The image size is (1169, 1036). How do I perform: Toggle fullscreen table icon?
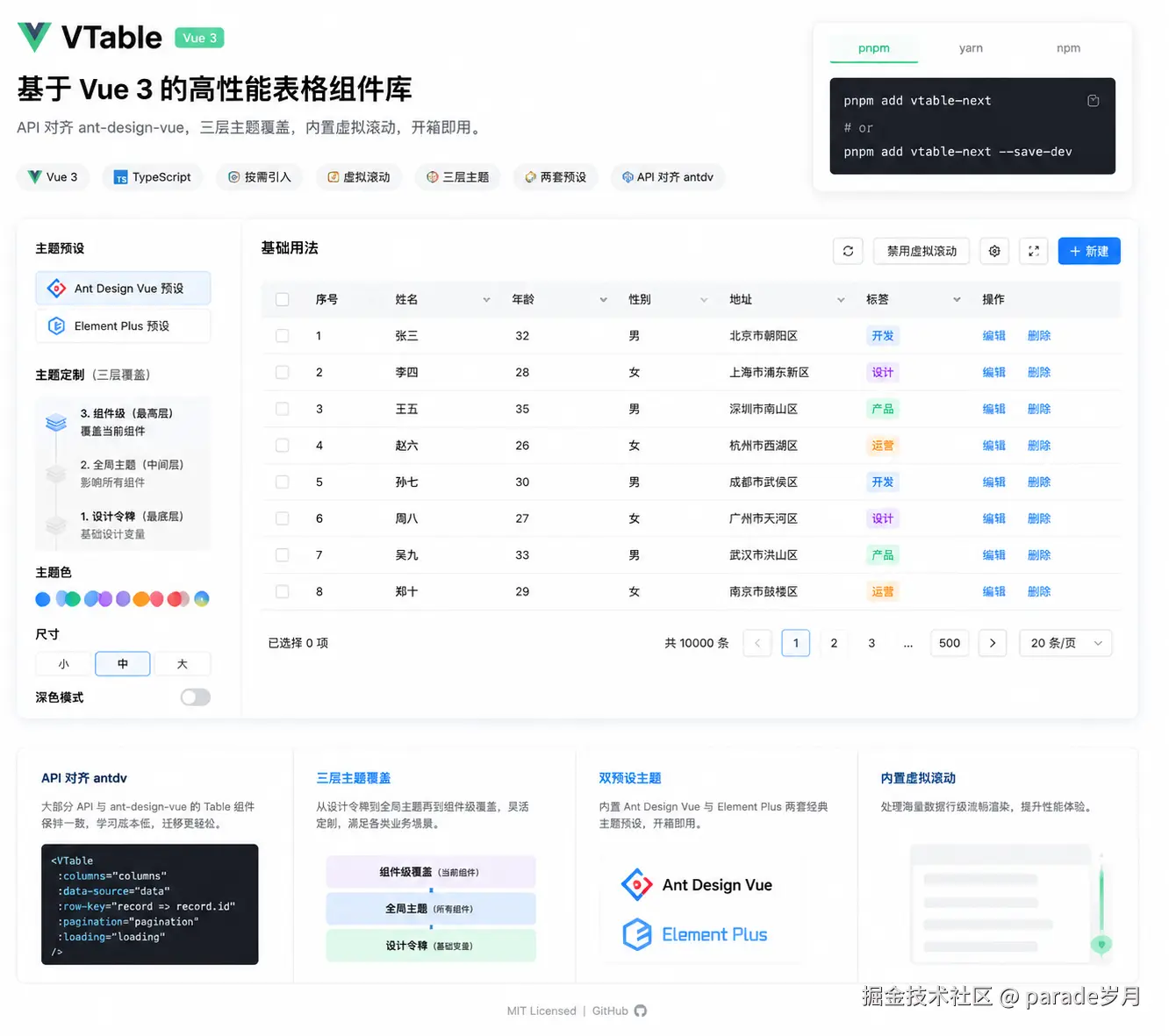coord(1034,251)
